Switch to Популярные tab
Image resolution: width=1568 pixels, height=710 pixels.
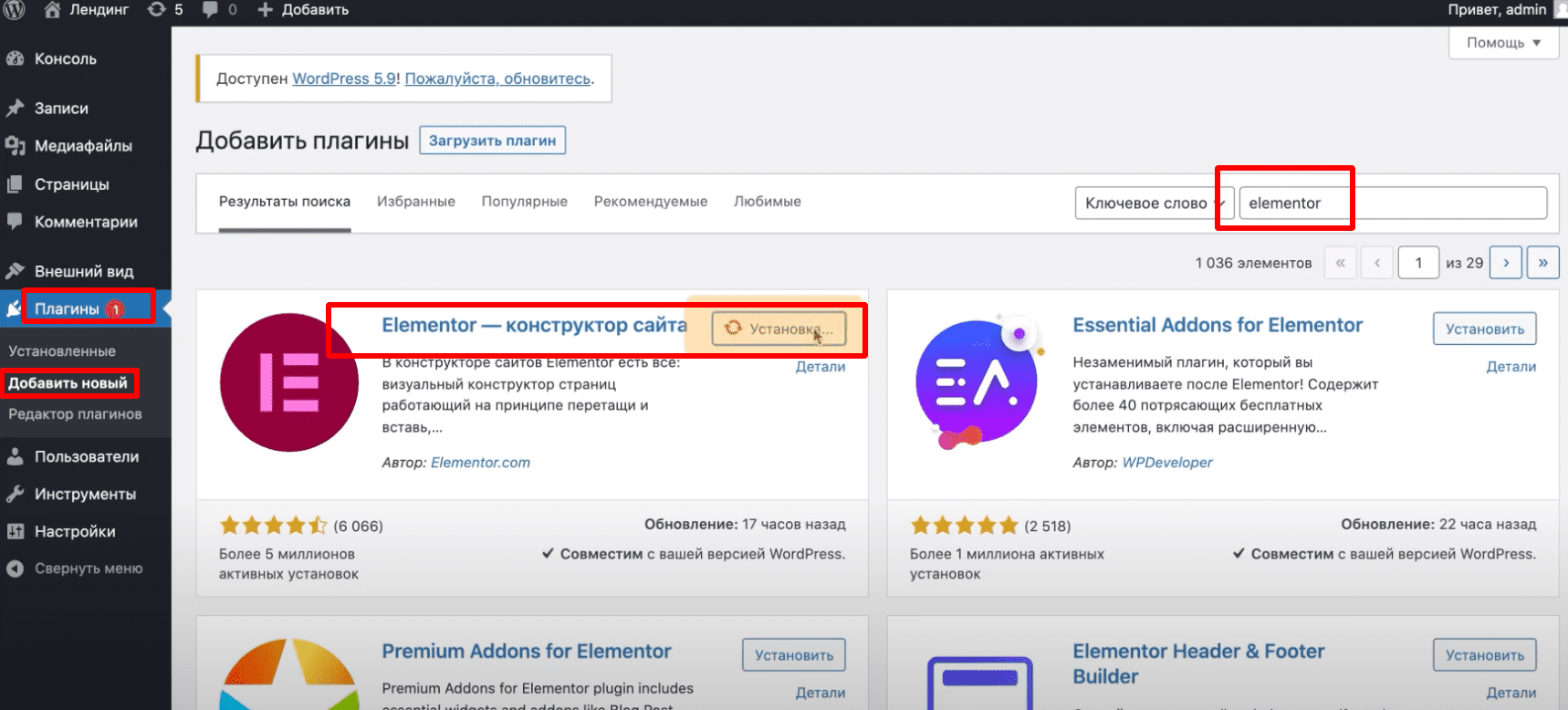(x=525, y=202)
